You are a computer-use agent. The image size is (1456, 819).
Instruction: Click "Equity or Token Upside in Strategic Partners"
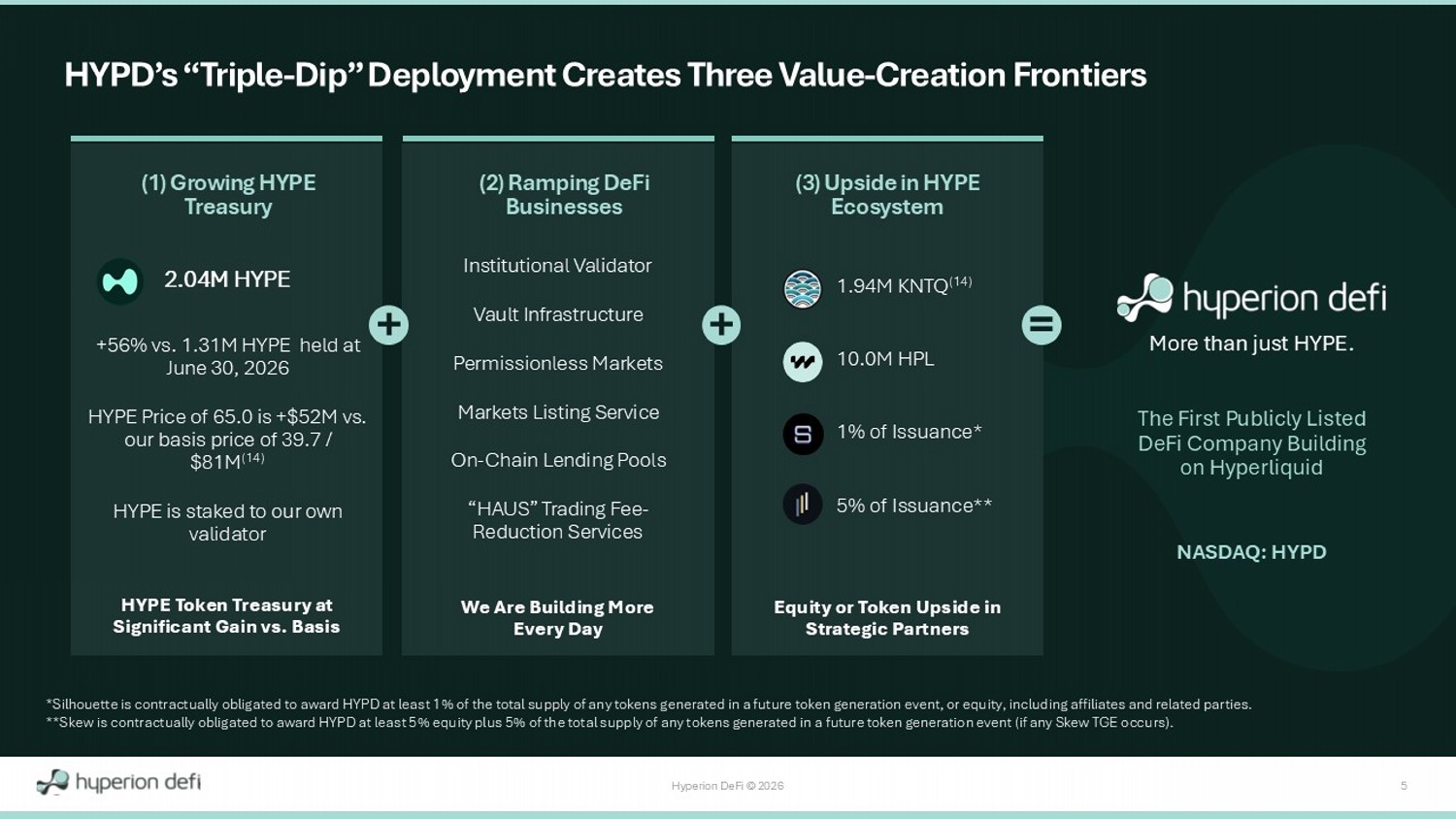(887, 618)
